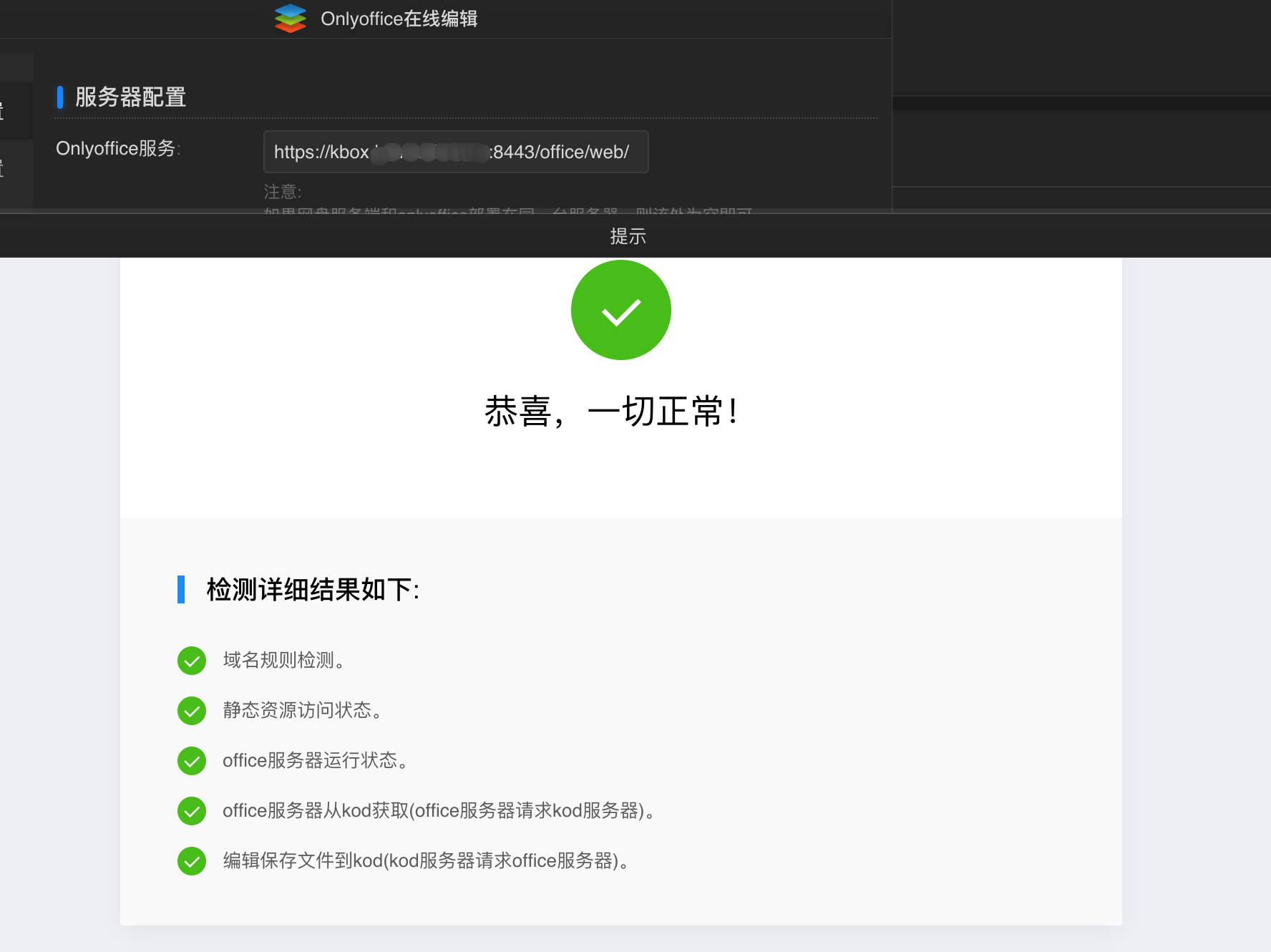Select the text 域名规则检测。
1271x952 pixels.
coord(285,660)
